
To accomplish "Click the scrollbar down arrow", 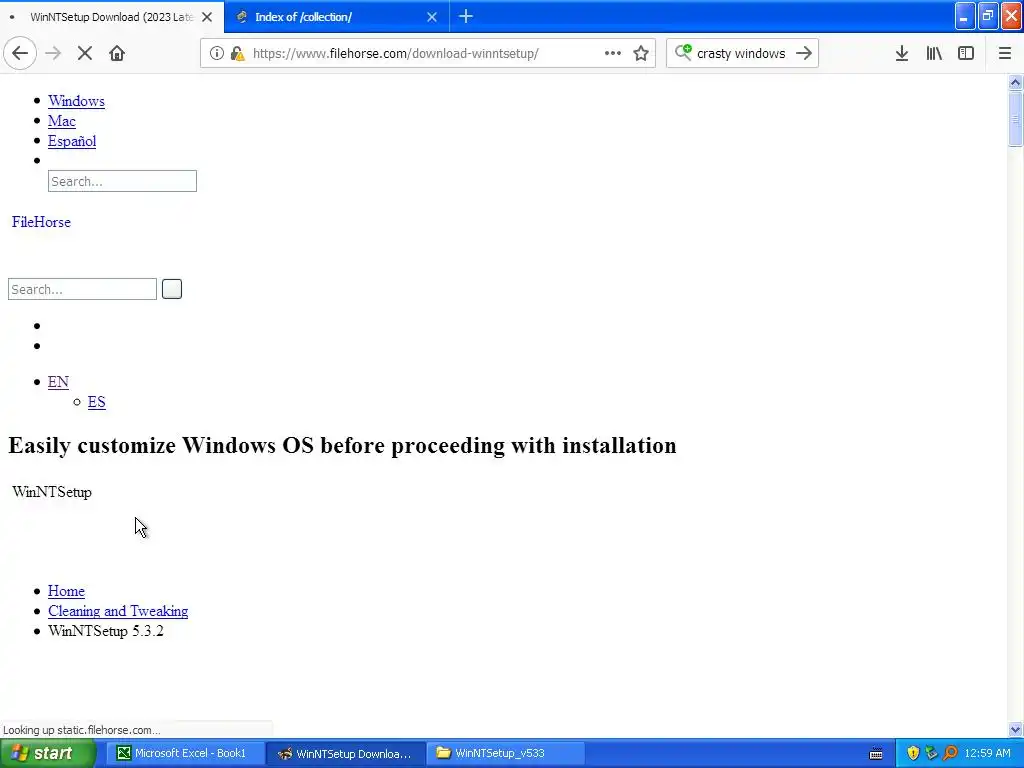I will coord(1015,729).
